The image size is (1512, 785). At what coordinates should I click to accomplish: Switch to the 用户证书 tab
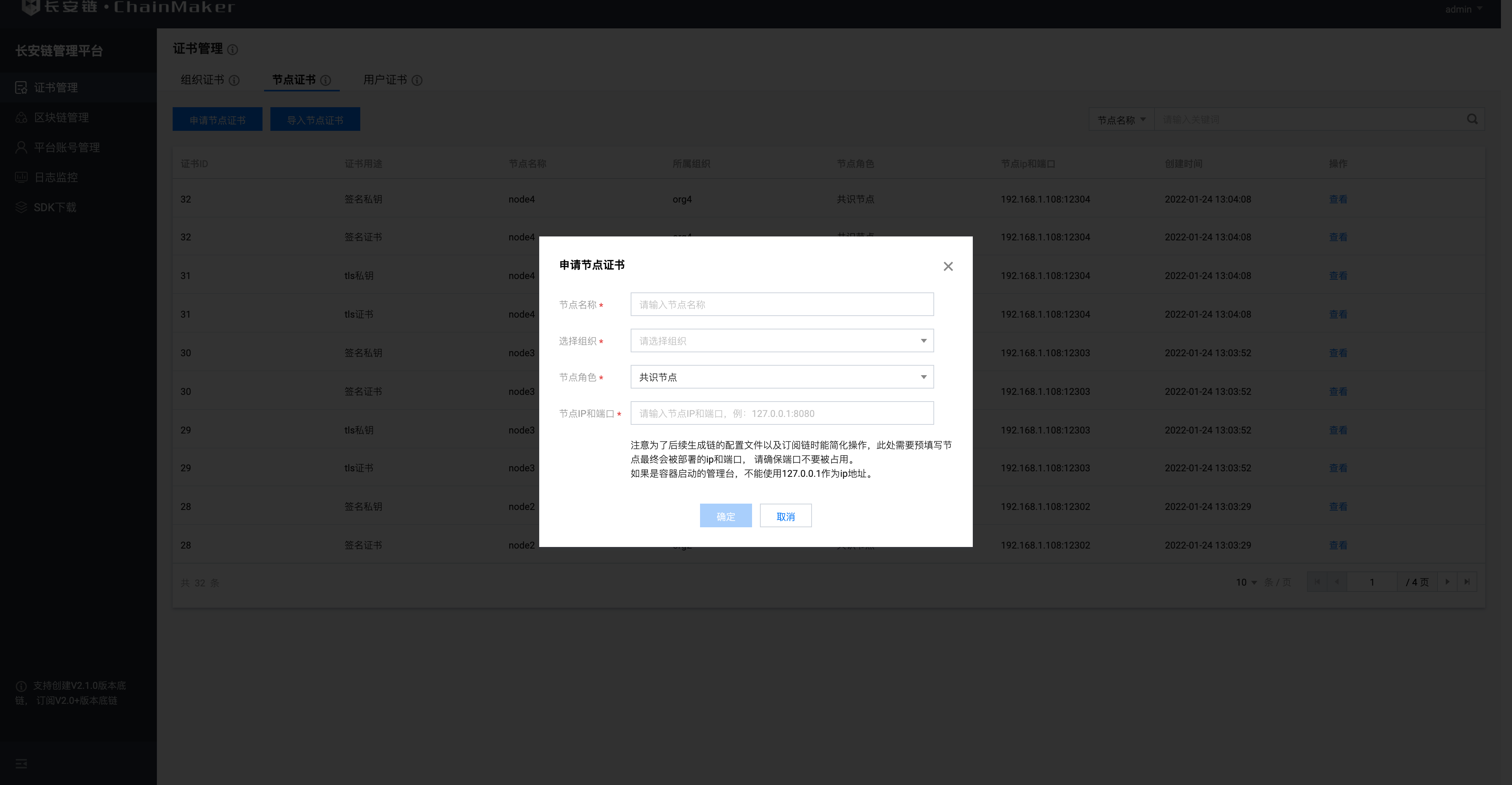[385, 80]
